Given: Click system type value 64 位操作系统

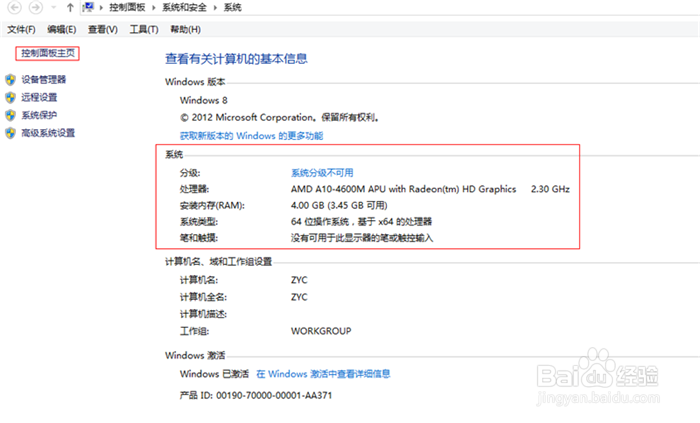Looking at the screenshot, I should (362, 222).
